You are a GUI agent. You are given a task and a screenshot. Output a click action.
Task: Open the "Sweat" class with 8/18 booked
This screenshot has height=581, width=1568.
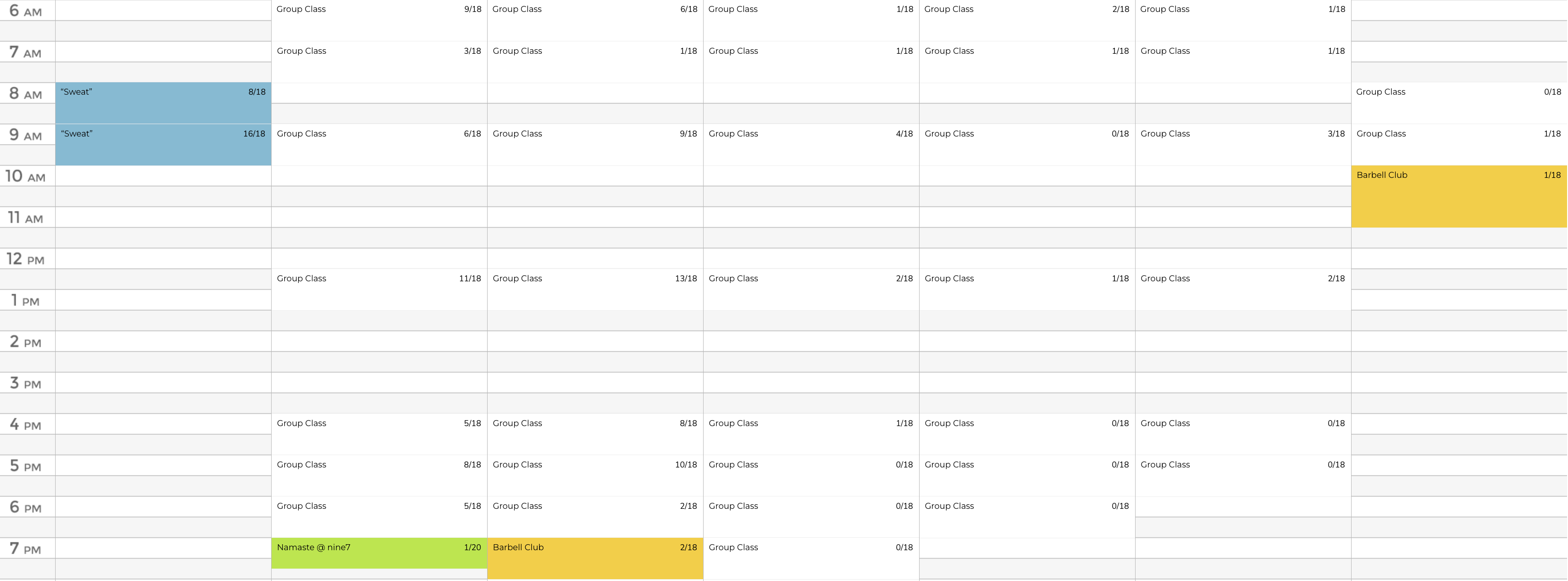(x=163, y=103)
